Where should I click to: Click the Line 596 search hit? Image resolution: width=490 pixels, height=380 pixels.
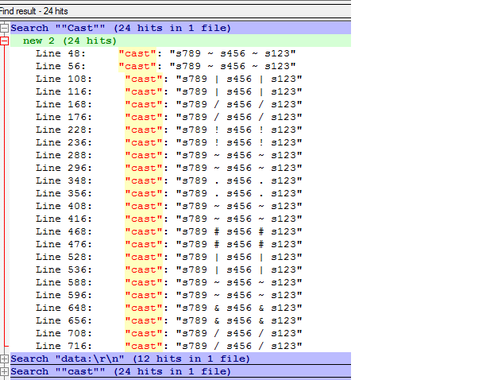(x=169, y=295)
